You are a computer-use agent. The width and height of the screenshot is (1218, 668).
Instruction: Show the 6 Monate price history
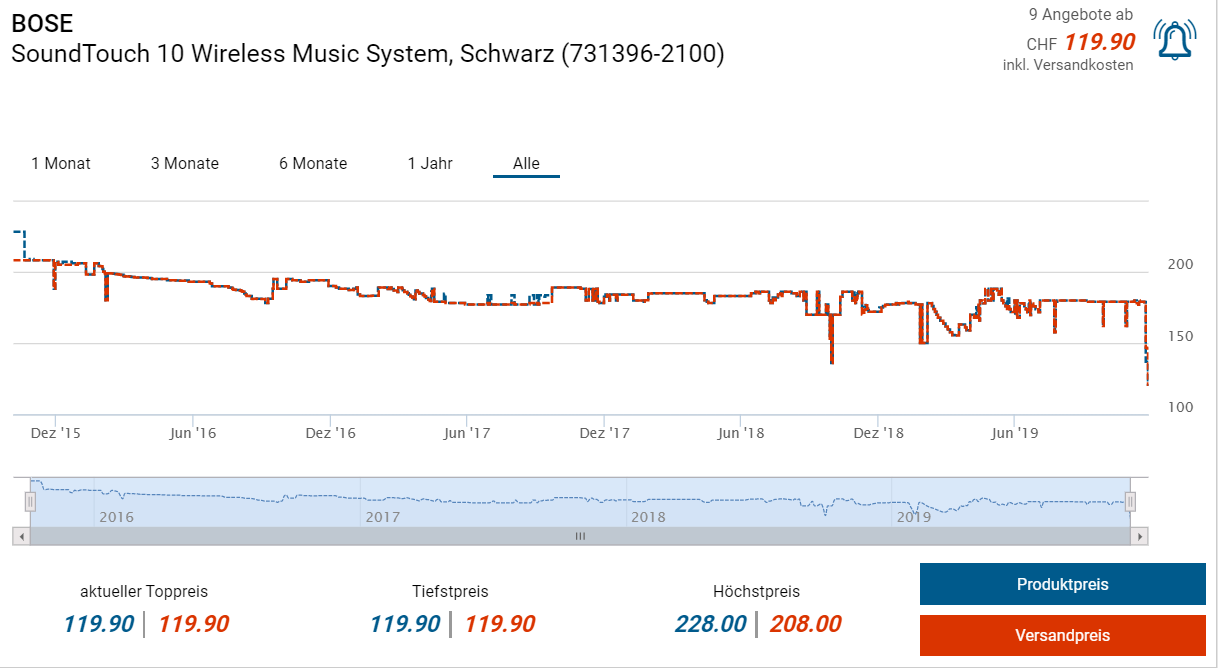[x=313, y=164]
